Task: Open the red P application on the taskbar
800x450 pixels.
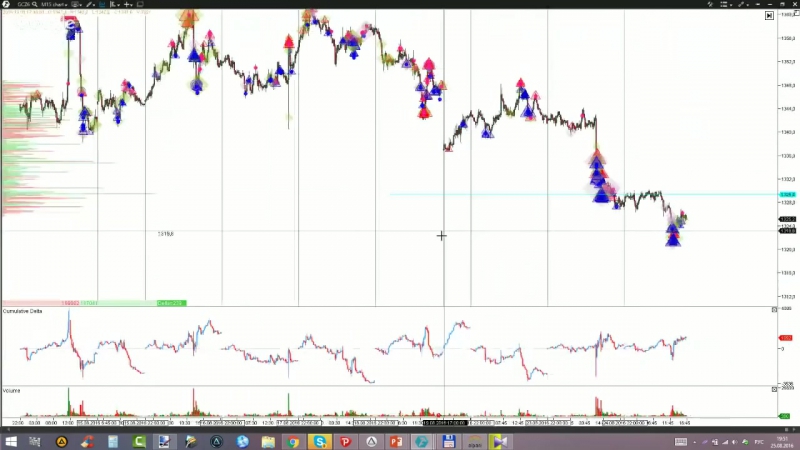Action: [345, 441]
